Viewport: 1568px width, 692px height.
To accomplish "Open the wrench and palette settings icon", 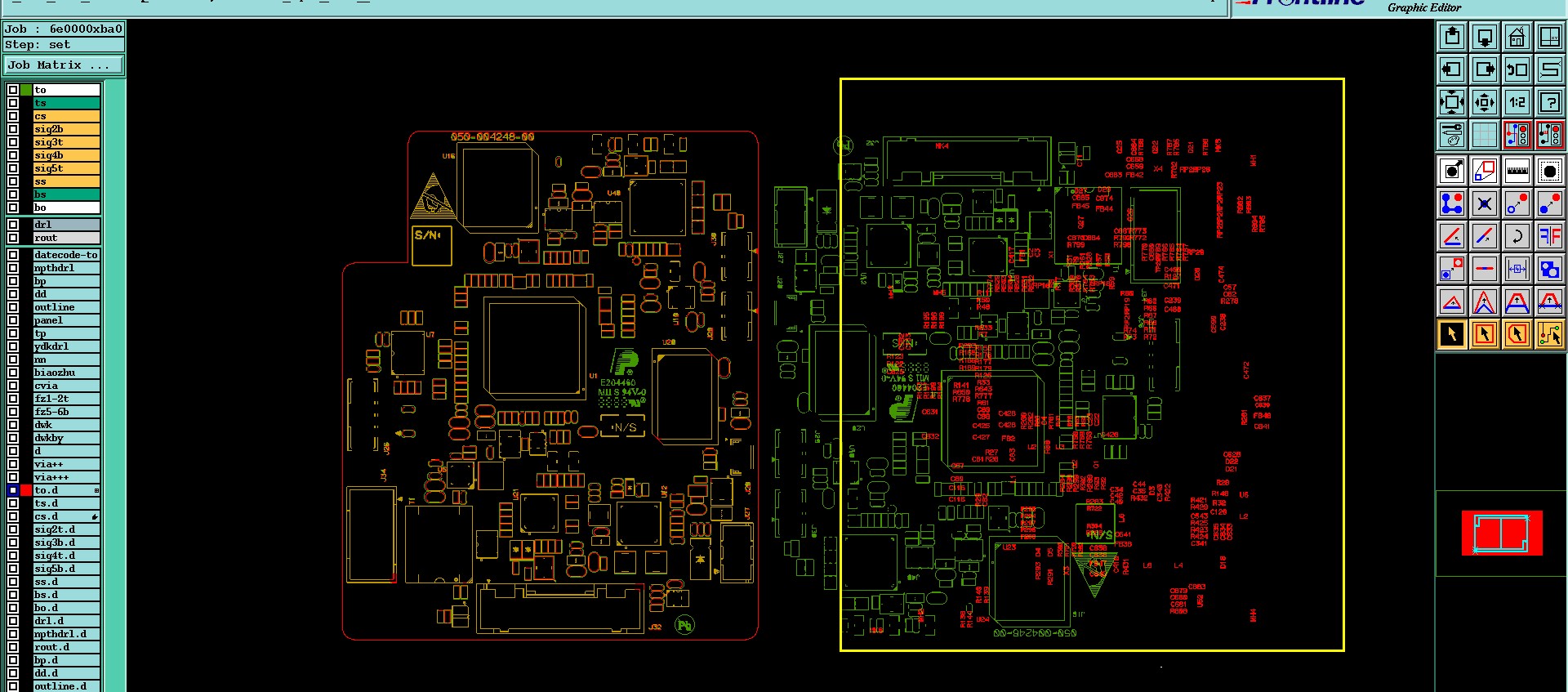I will [x=1452, y=134].
